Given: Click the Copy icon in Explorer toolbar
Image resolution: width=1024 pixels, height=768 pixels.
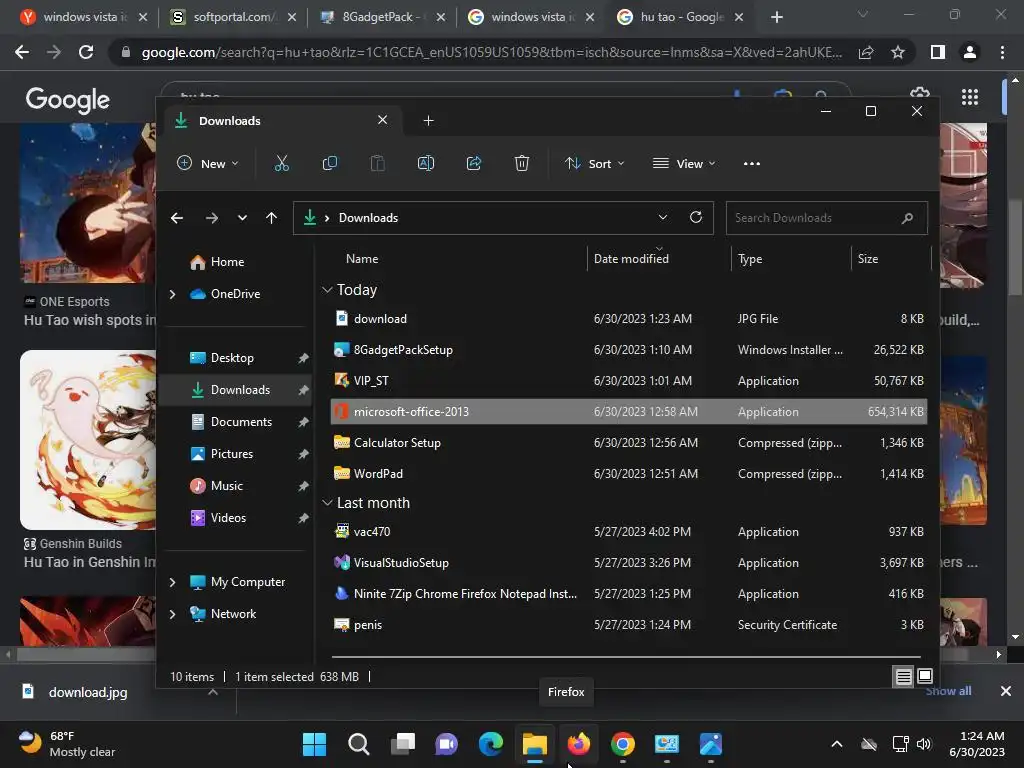Looking at the screenshot, I should click(330, 163).
